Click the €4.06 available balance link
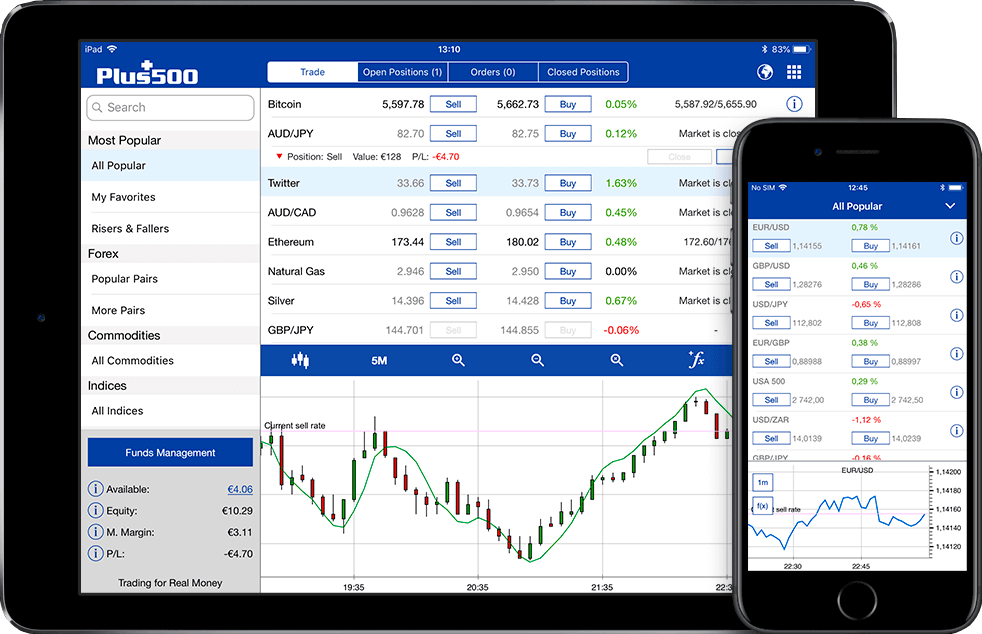 tap(240, 489)
